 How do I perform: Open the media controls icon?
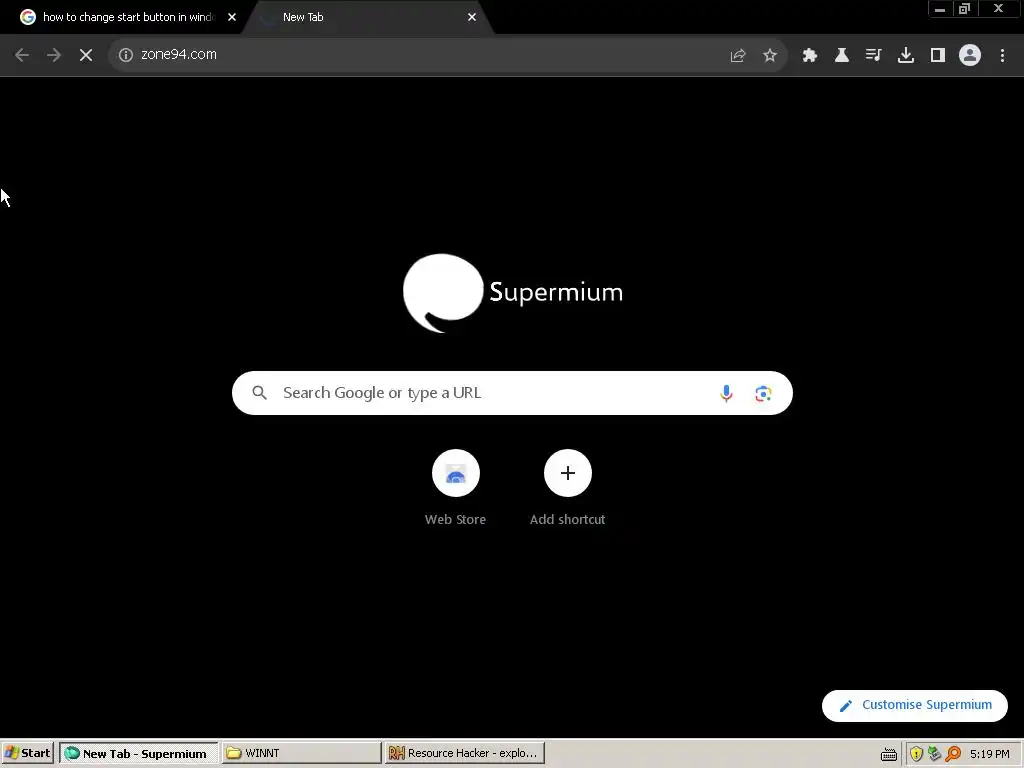point(874,56)
